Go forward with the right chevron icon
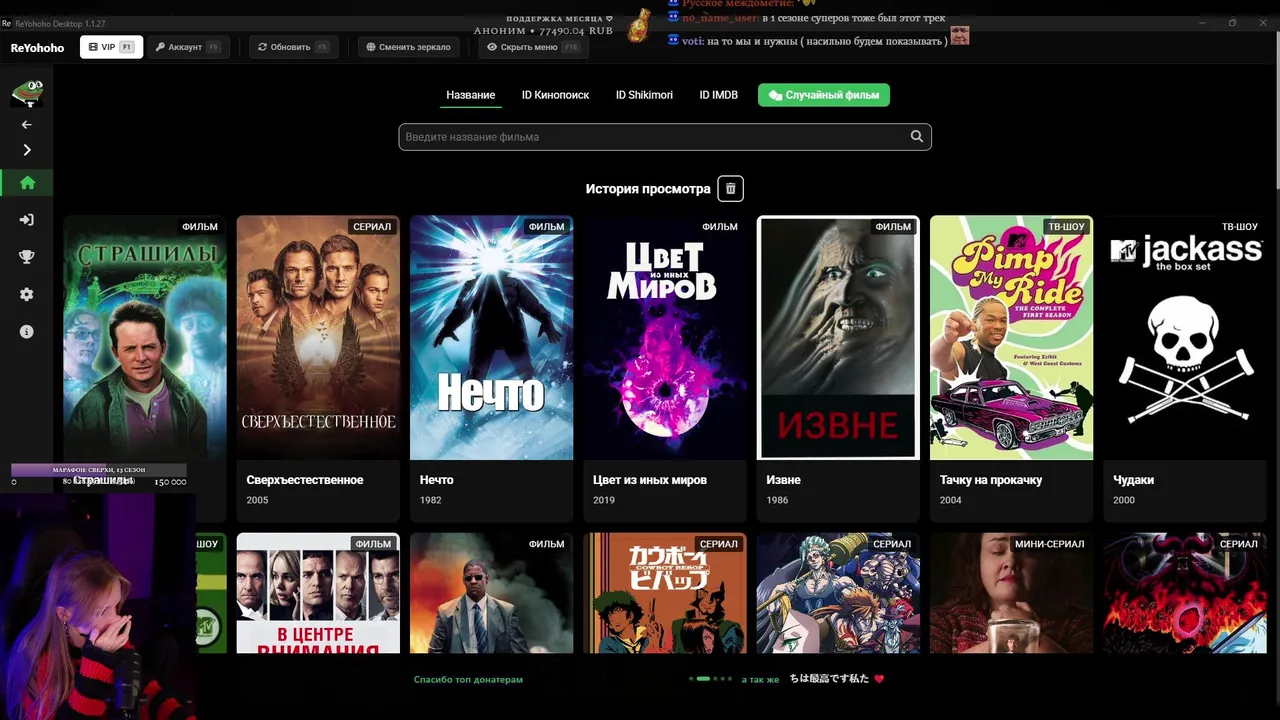 [x=27, y=150]
